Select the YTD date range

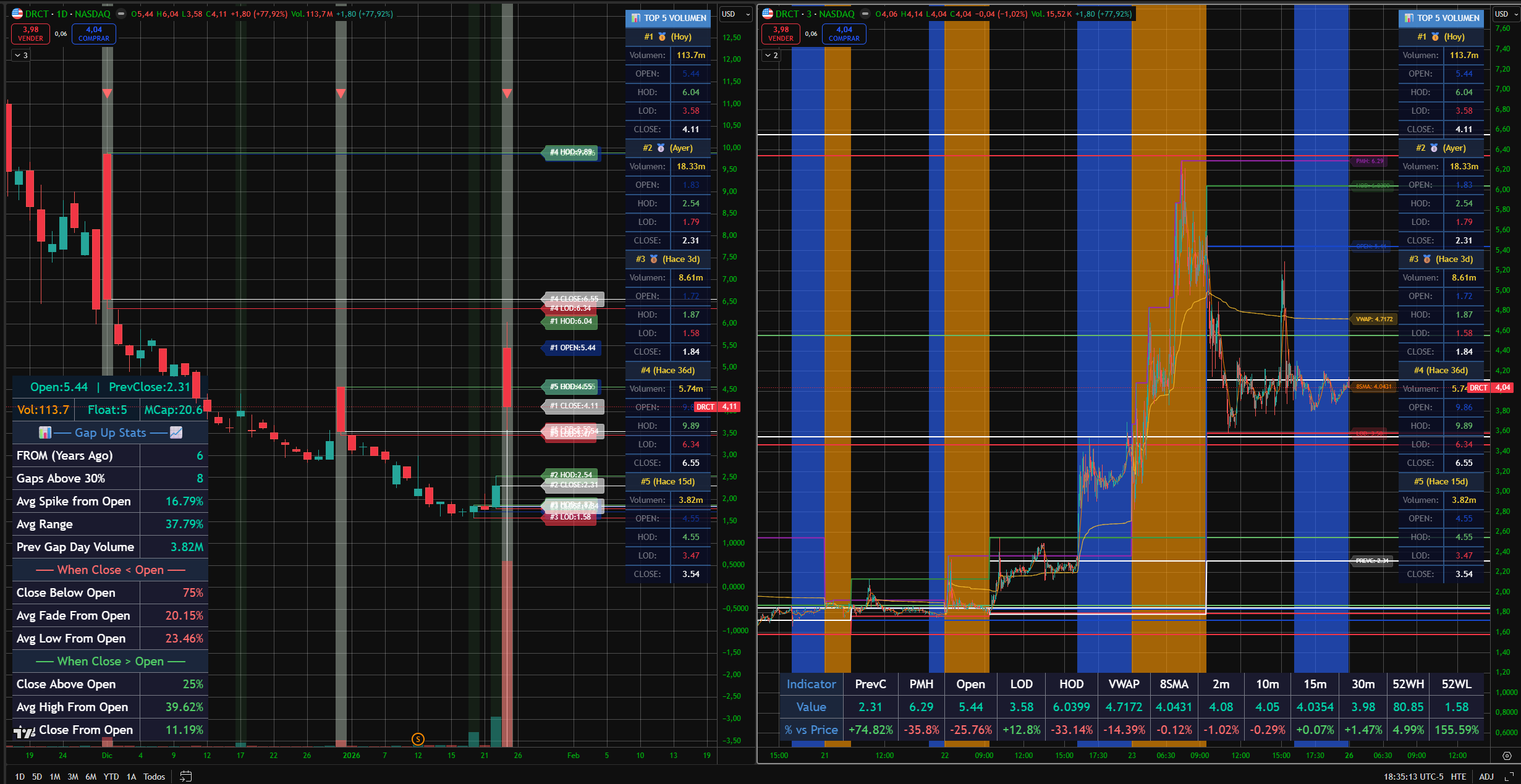(x=111, y=777)
